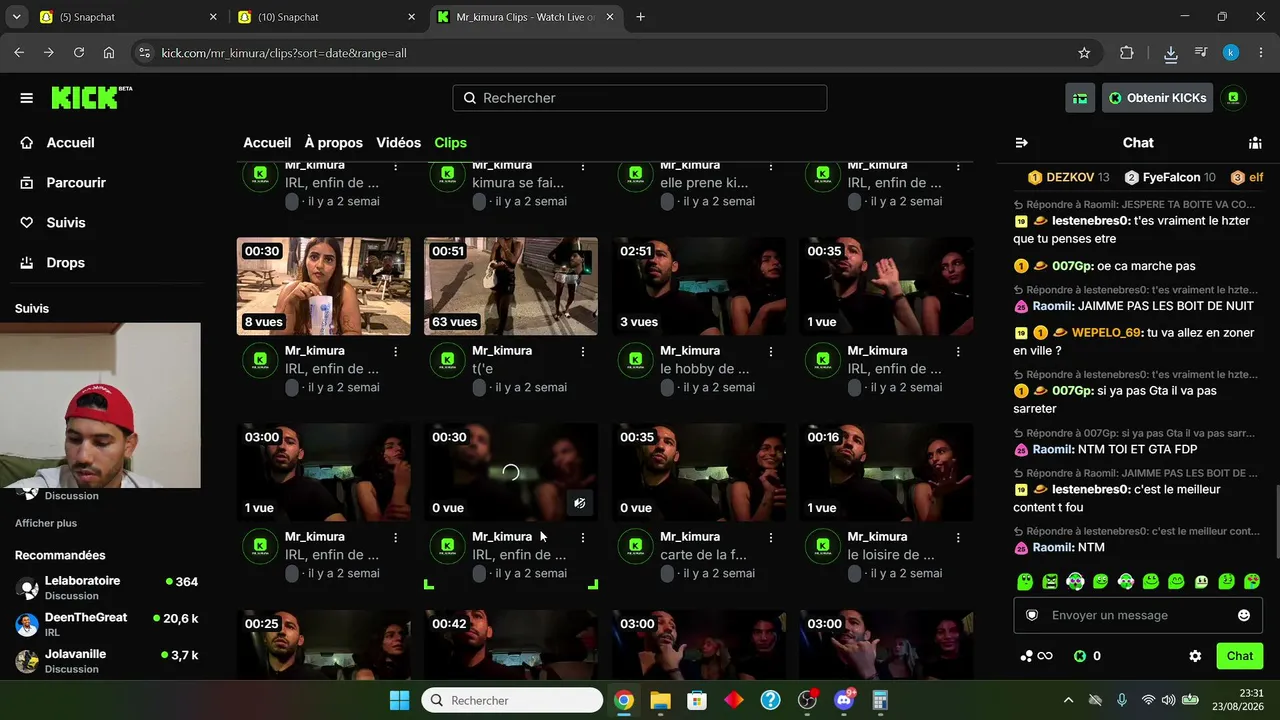Screen dimensions: 1280x720
Task: Open the browser home page icon
Action: point(109,53)
